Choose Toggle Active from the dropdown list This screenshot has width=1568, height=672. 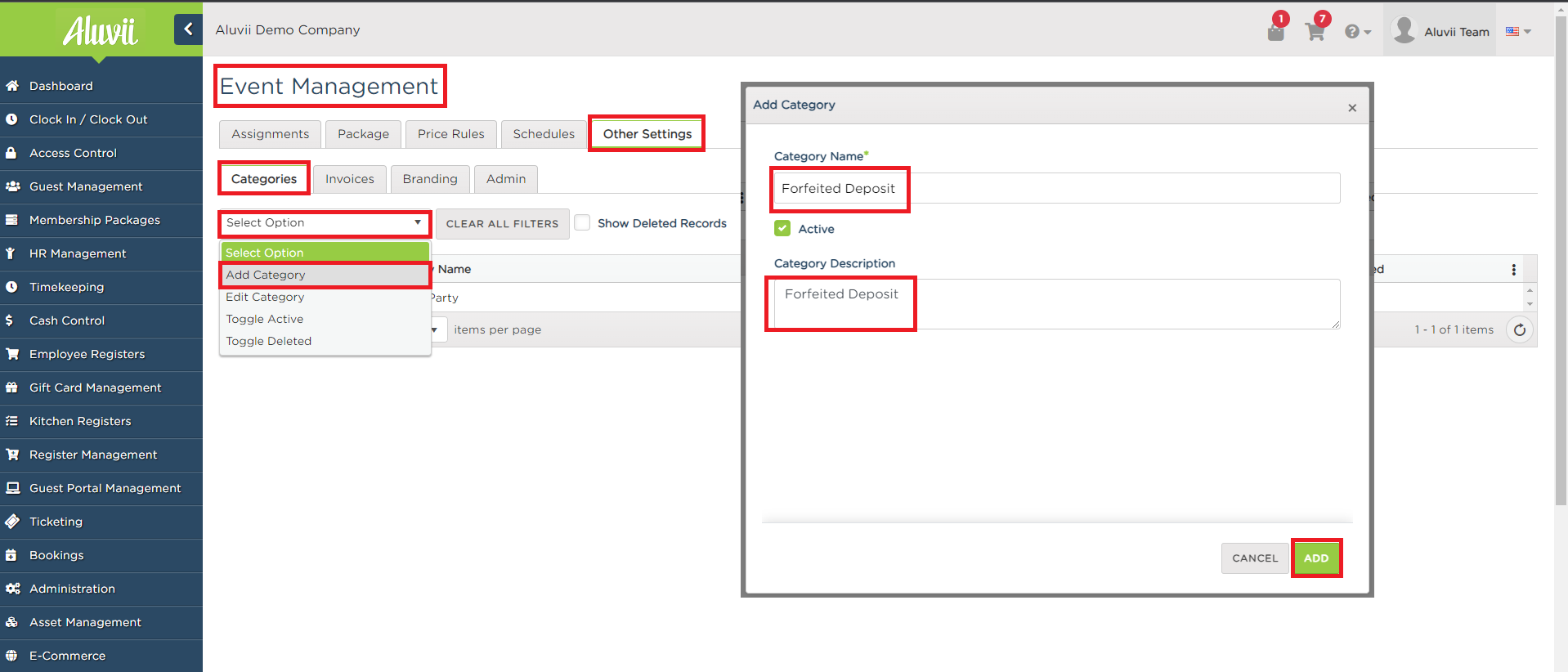(325, 319)
